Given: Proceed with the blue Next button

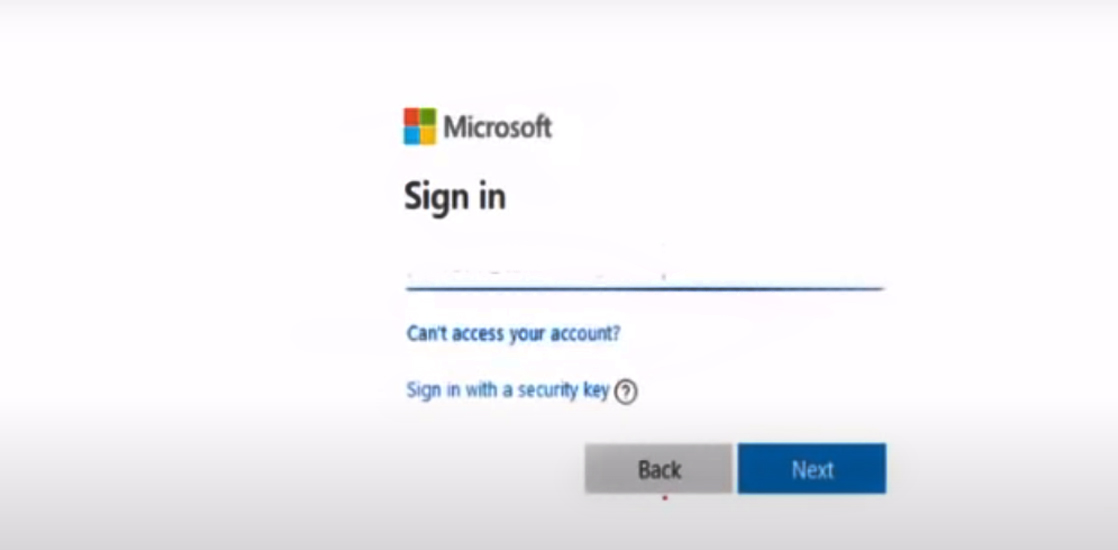Looking at the screenshot, I should pyautogui.click(x=812, y=469).
